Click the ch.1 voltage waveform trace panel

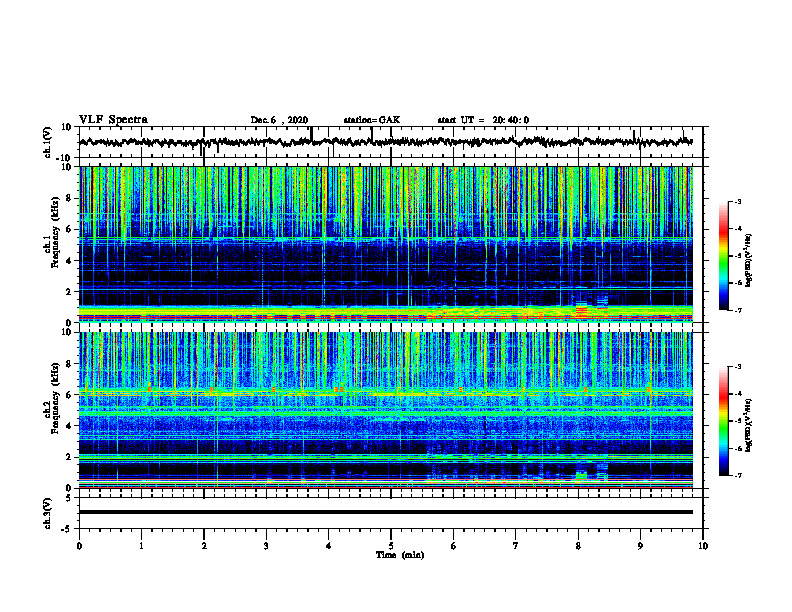pos(391,142)
